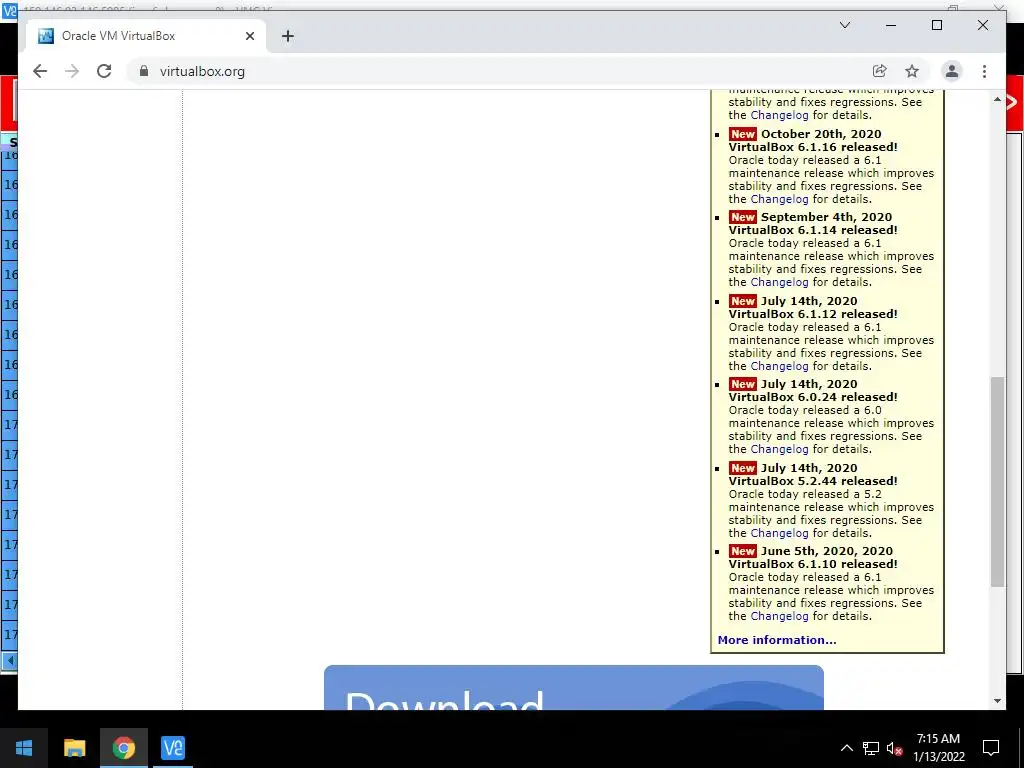Bookmark this page with the star icon

[x=912, y=71]
